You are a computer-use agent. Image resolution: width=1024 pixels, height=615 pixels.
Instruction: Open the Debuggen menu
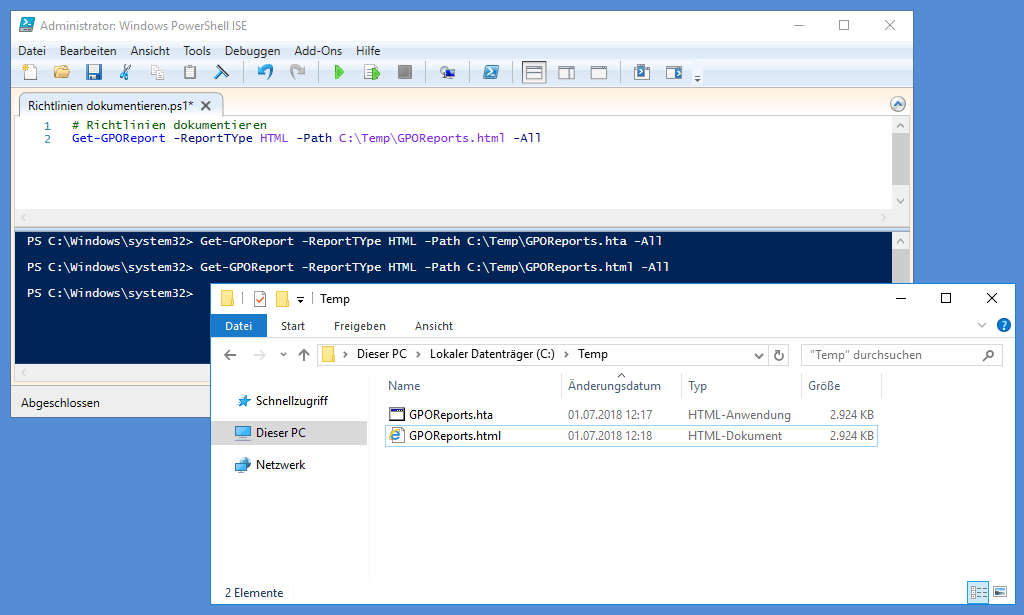[252, 51]
